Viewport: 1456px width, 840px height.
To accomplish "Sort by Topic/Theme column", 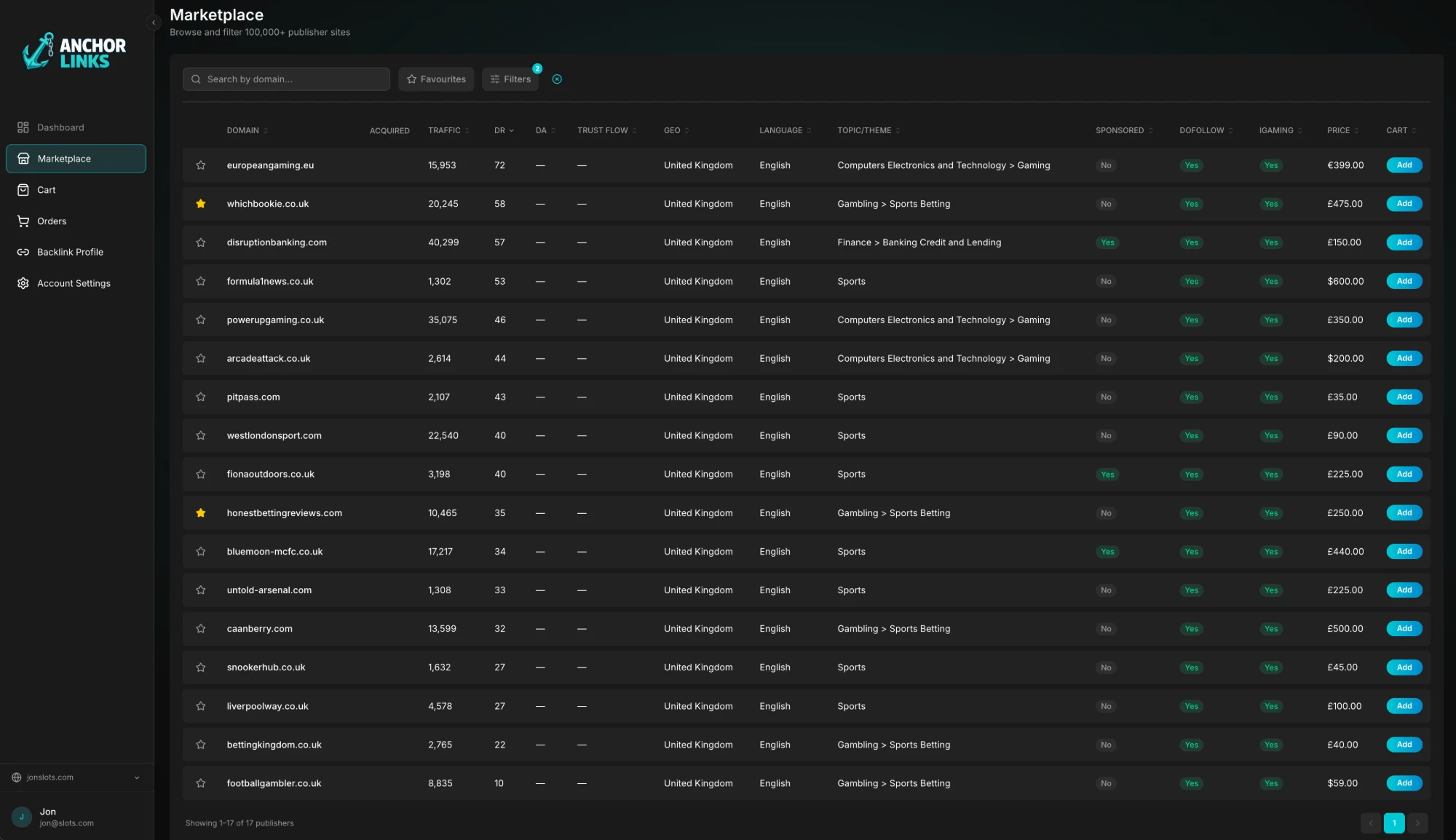I will (x=869, y=131).
